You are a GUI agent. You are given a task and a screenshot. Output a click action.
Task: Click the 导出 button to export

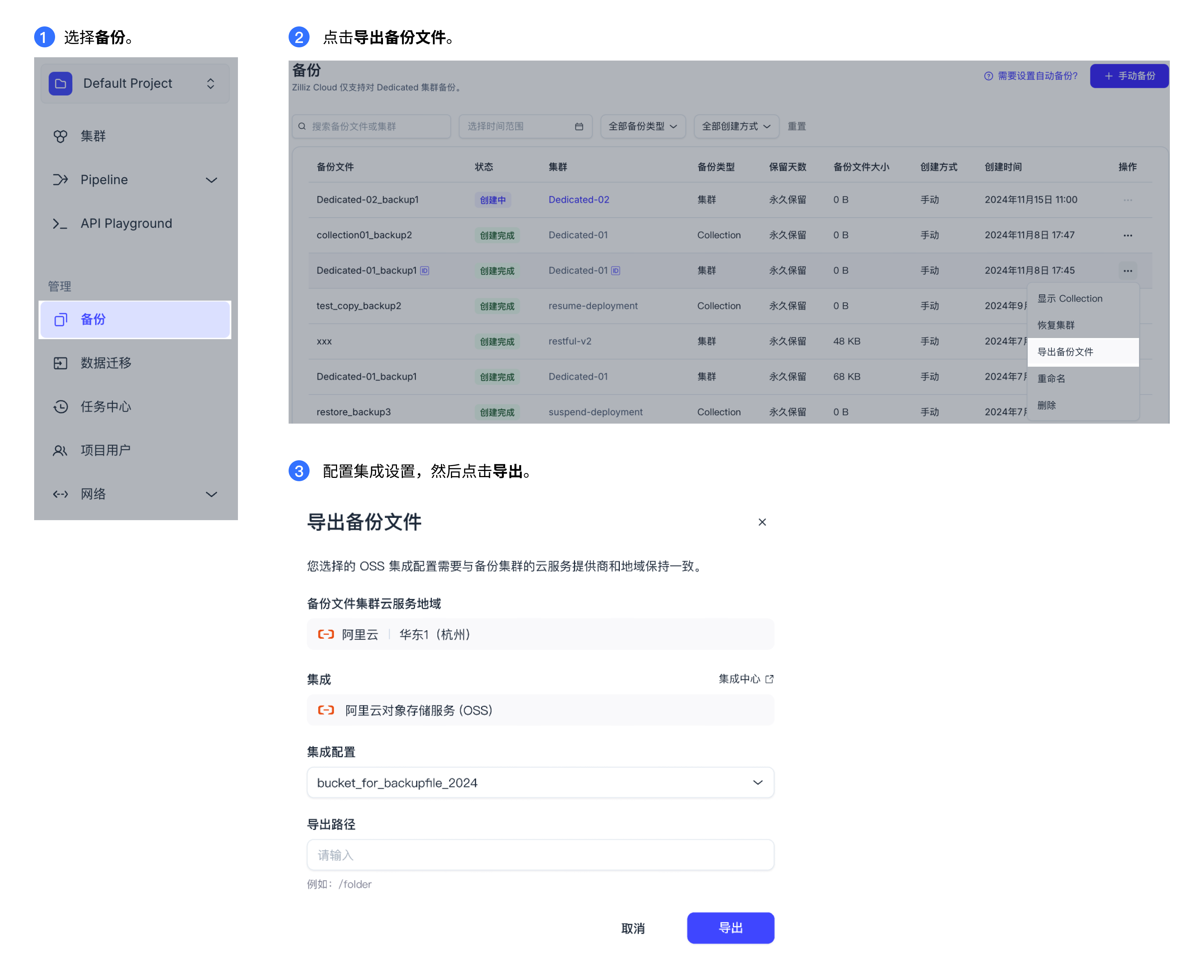(730, 927)
